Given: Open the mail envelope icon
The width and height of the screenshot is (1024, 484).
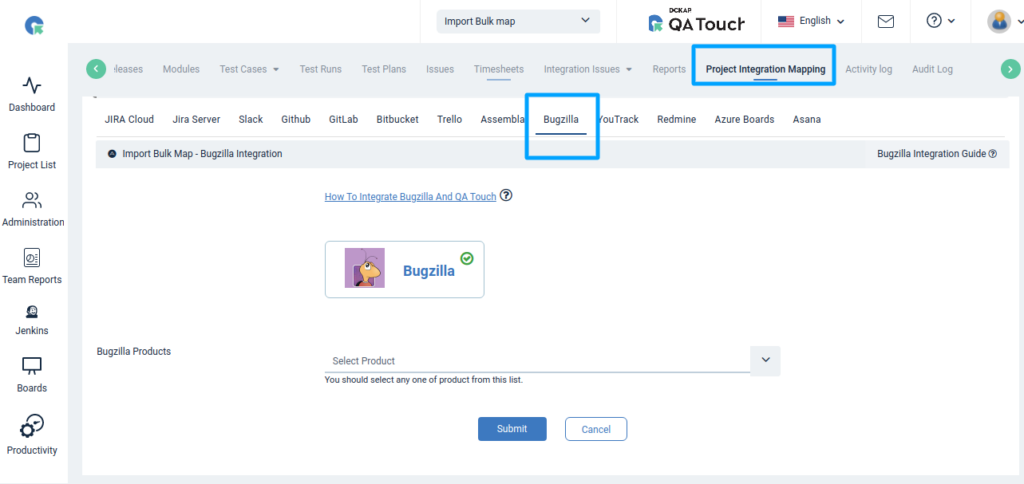Looking at the screenshot, I should pyautogui.click(x=885, y=21).
